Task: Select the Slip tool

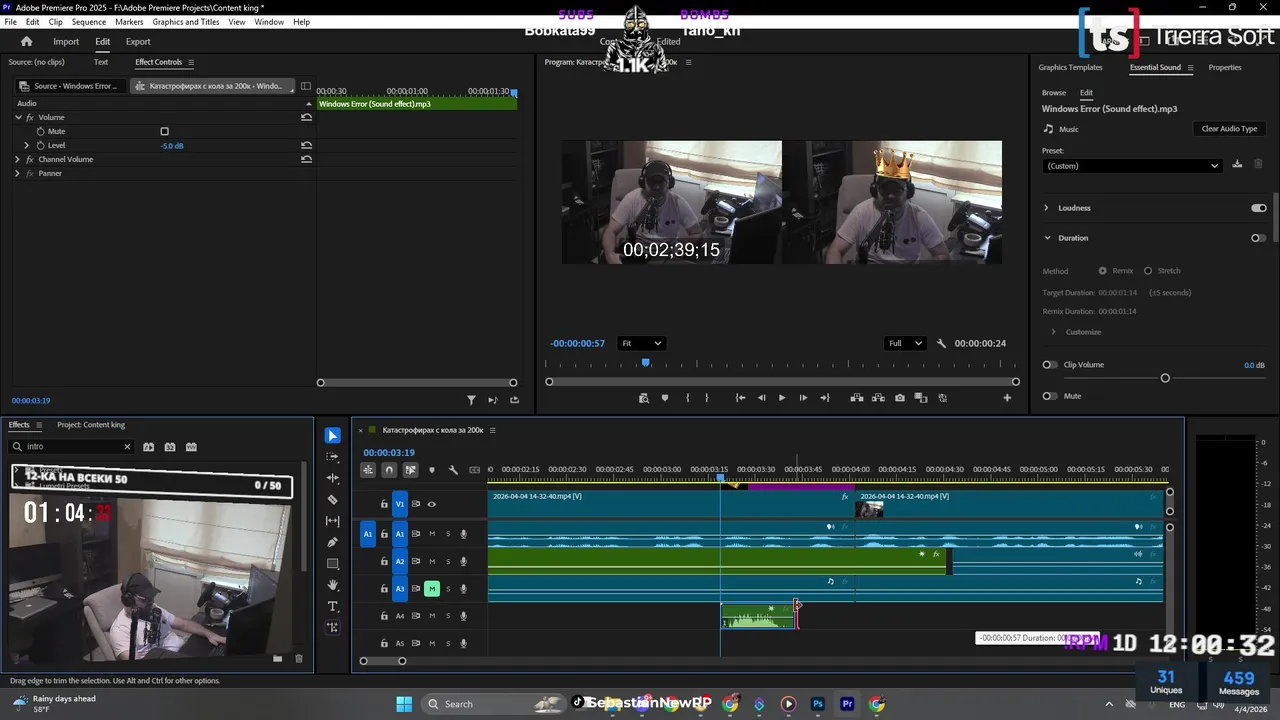Action: [333, 521]
